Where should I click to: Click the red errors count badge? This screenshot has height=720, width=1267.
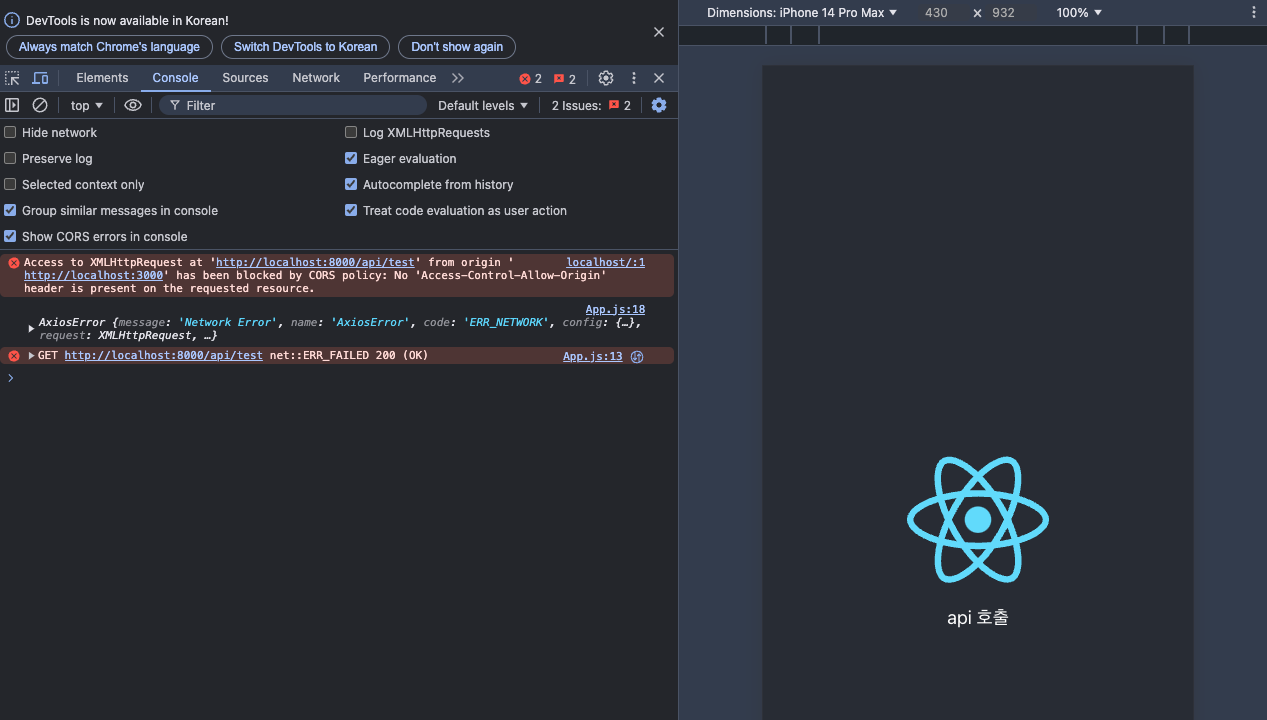tap(530, 78)
